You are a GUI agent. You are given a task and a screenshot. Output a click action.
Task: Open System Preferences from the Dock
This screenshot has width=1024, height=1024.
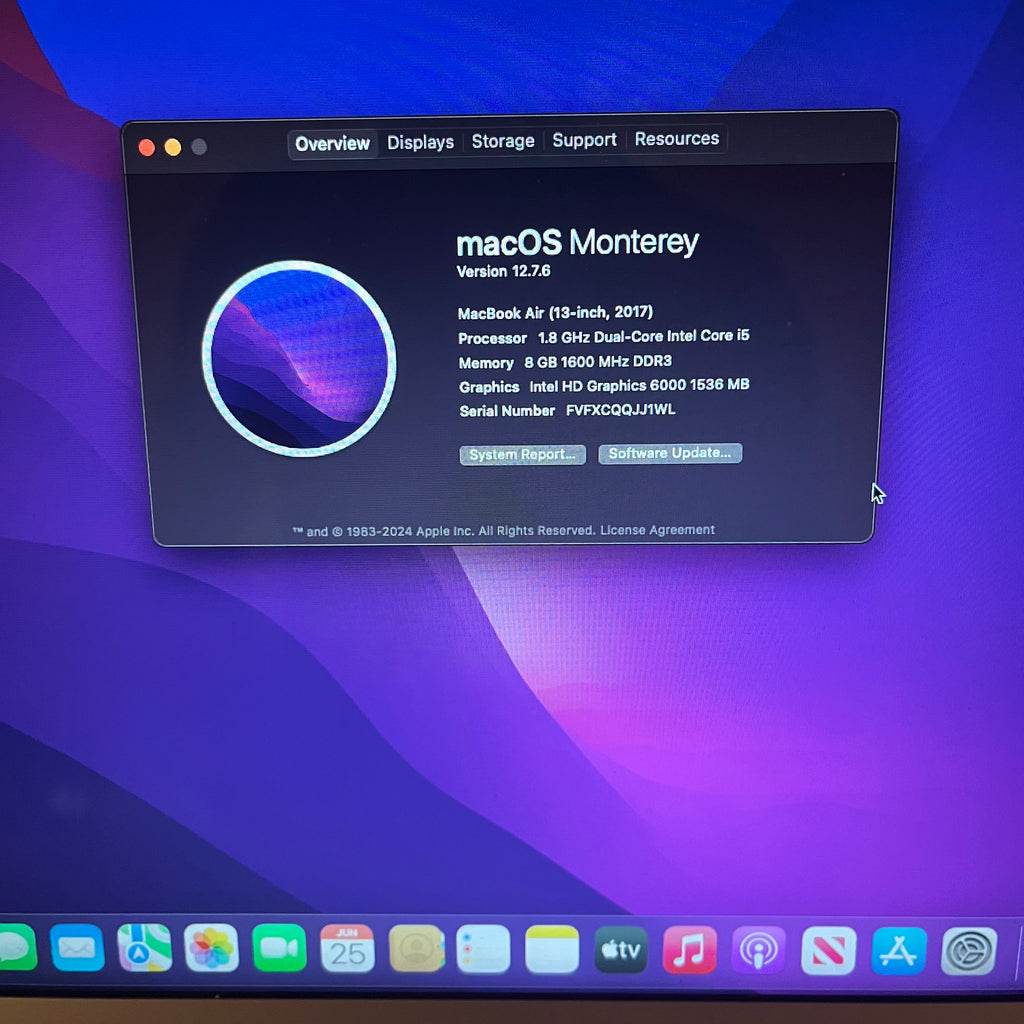pos(969,952)
